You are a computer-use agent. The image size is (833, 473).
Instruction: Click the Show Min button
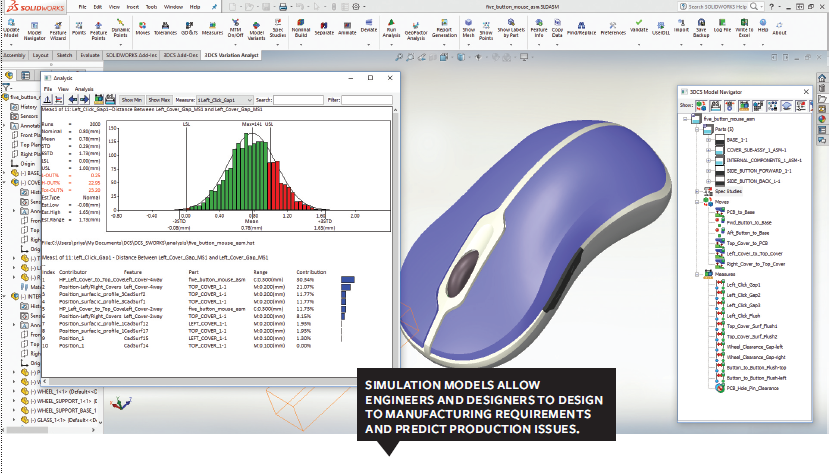click(x=131, y=100)
